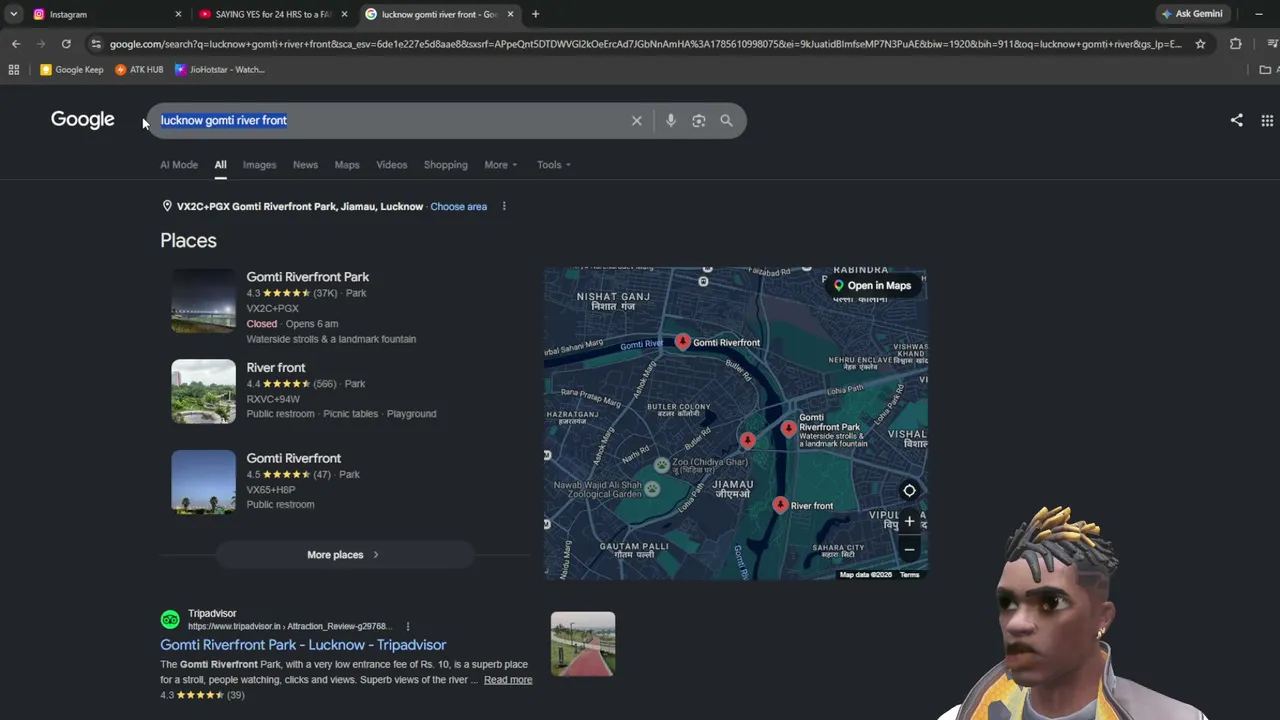Click the Zoo (Chidiya Ghar) map marker

coord(661,465)
